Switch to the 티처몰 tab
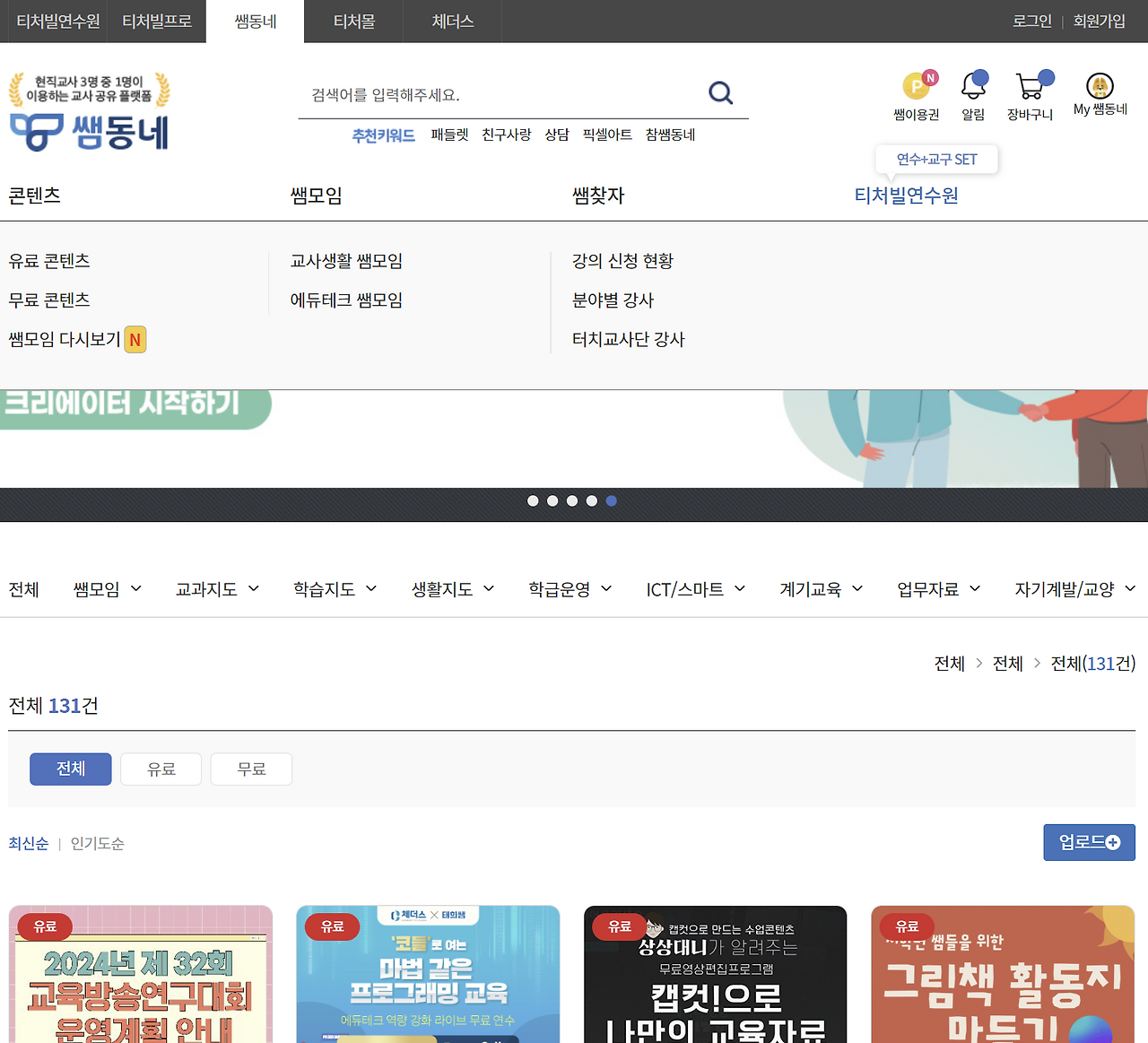 tap(352, 22)
